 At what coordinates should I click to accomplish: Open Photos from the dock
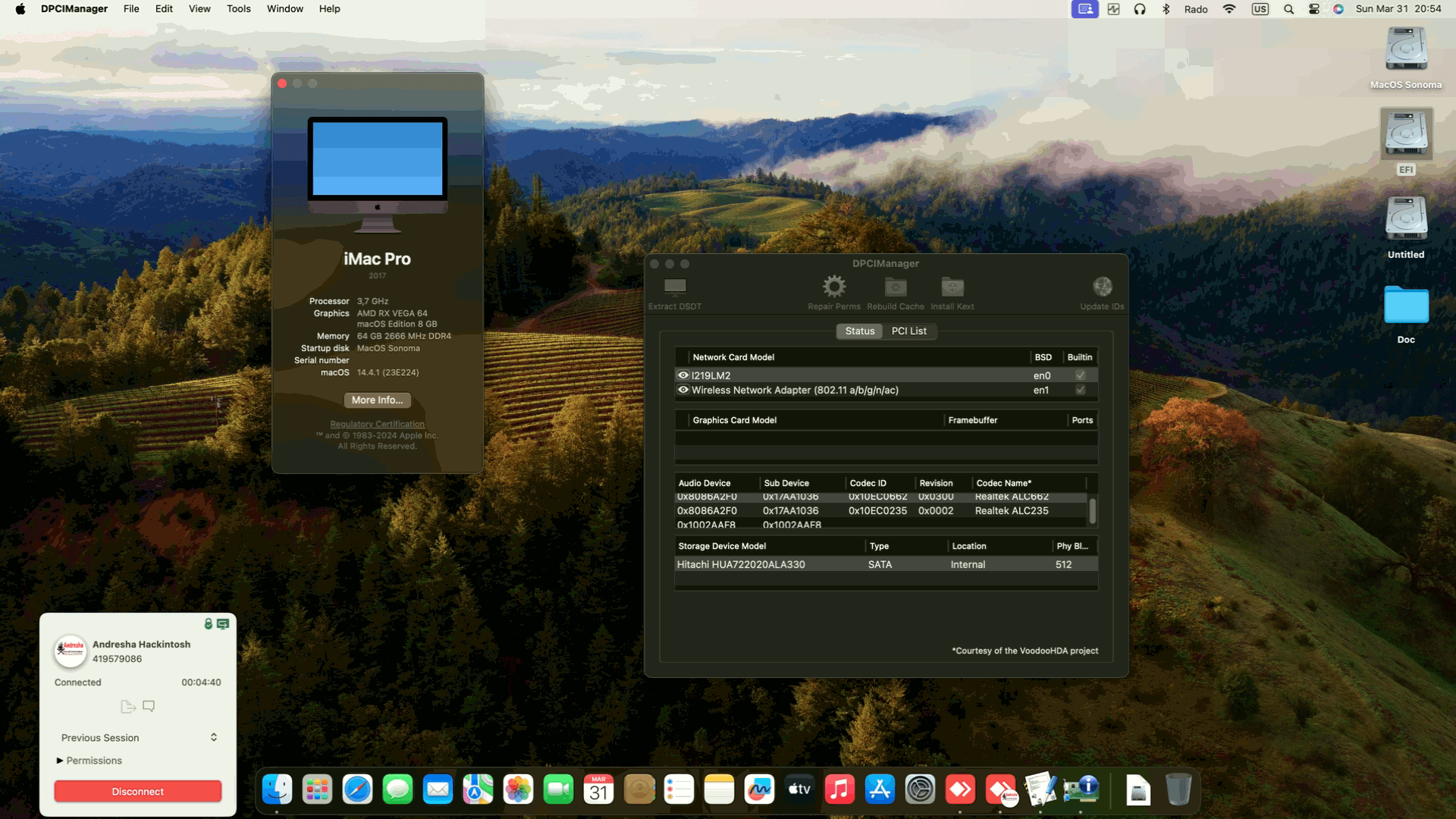(518, 790)
